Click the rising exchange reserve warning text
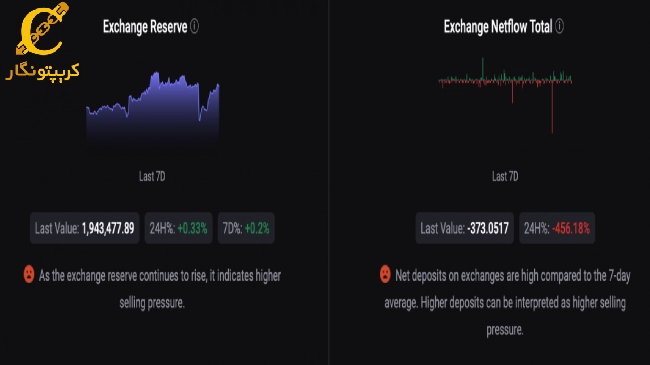The height and width of the screenshot is (365, 650). click(160, 289)
